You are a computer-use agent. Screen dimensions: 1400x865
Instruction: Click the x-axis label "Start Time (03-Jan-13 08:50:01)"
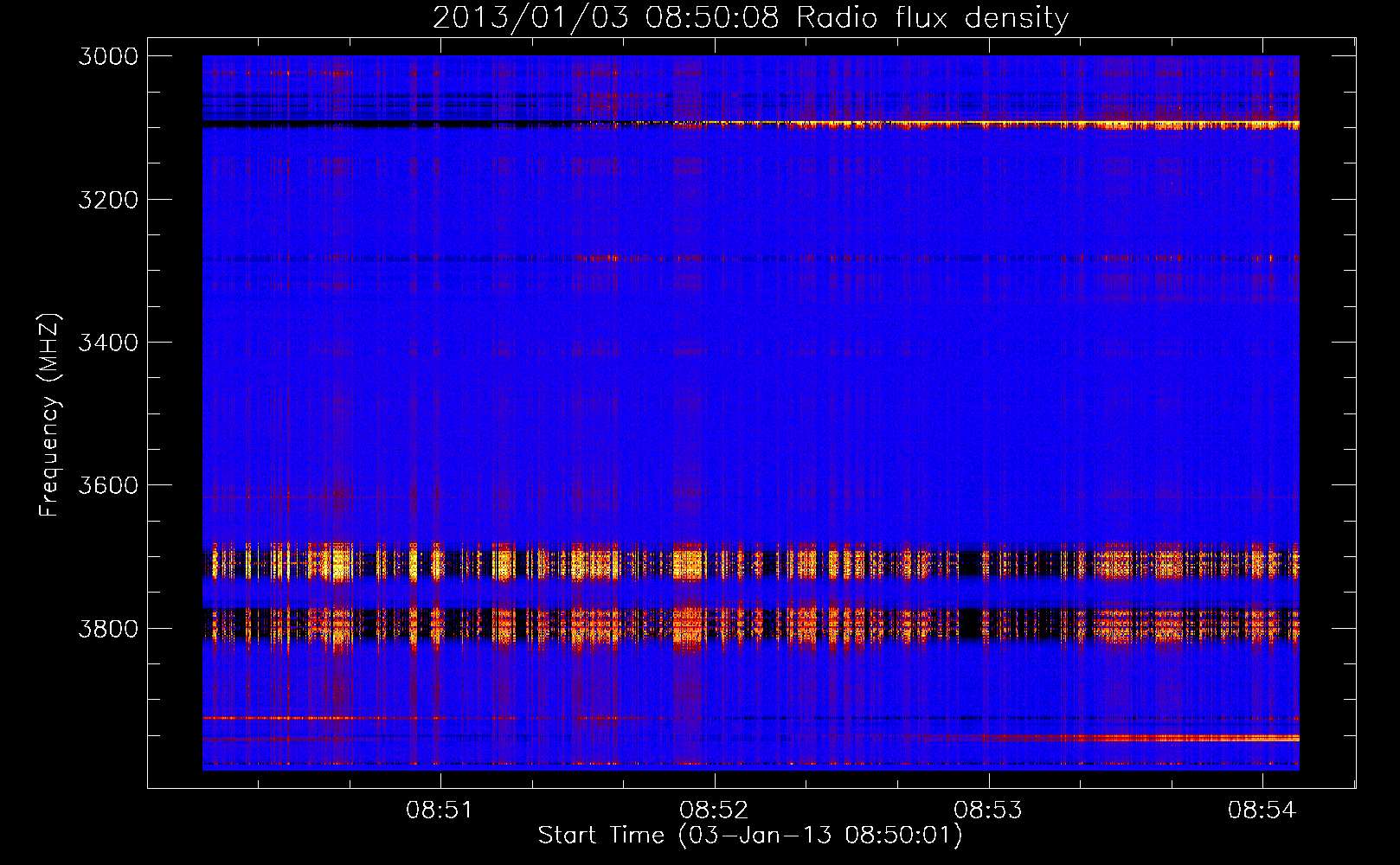[x=750, y=836]
